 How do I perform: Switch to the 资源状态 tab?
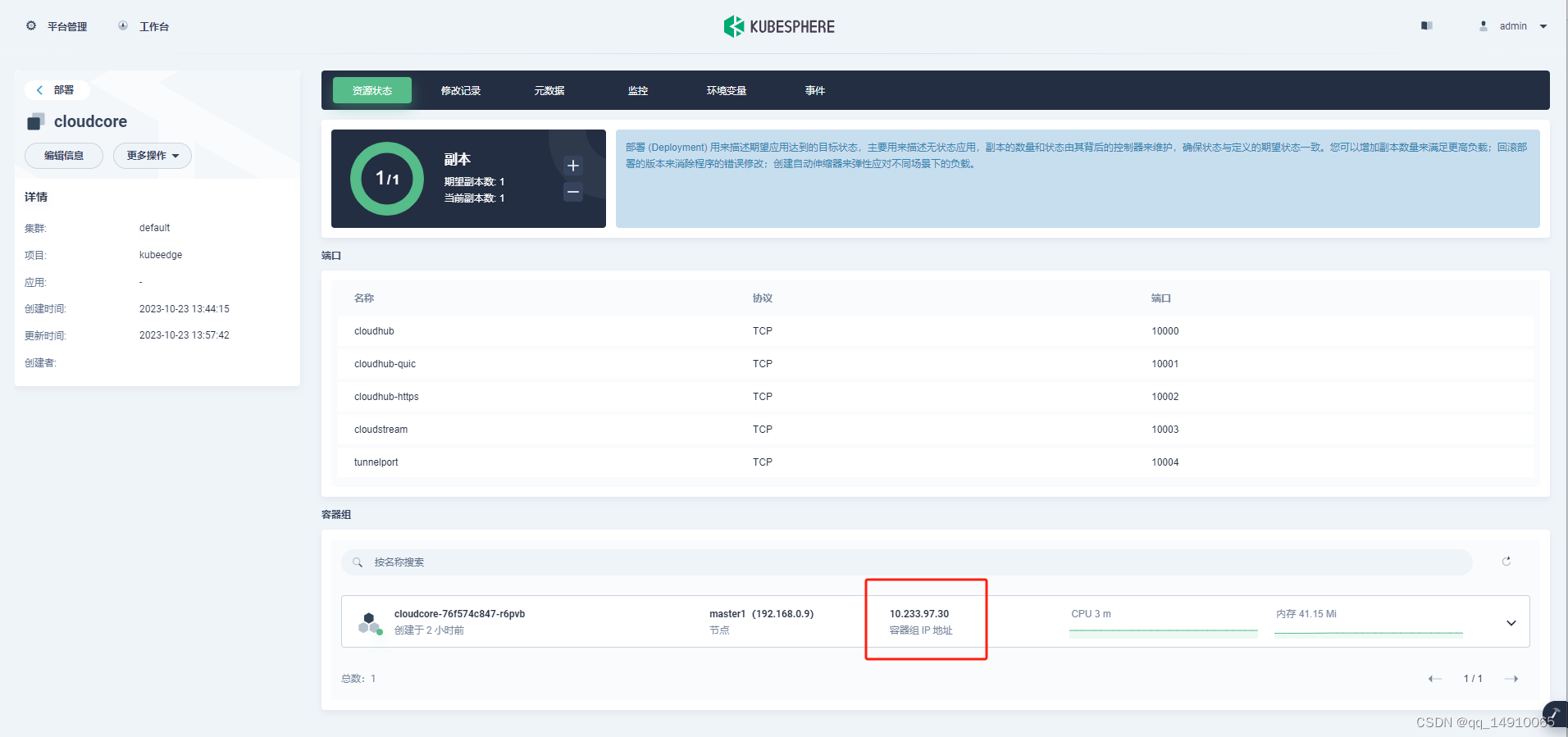coord(372,90)
